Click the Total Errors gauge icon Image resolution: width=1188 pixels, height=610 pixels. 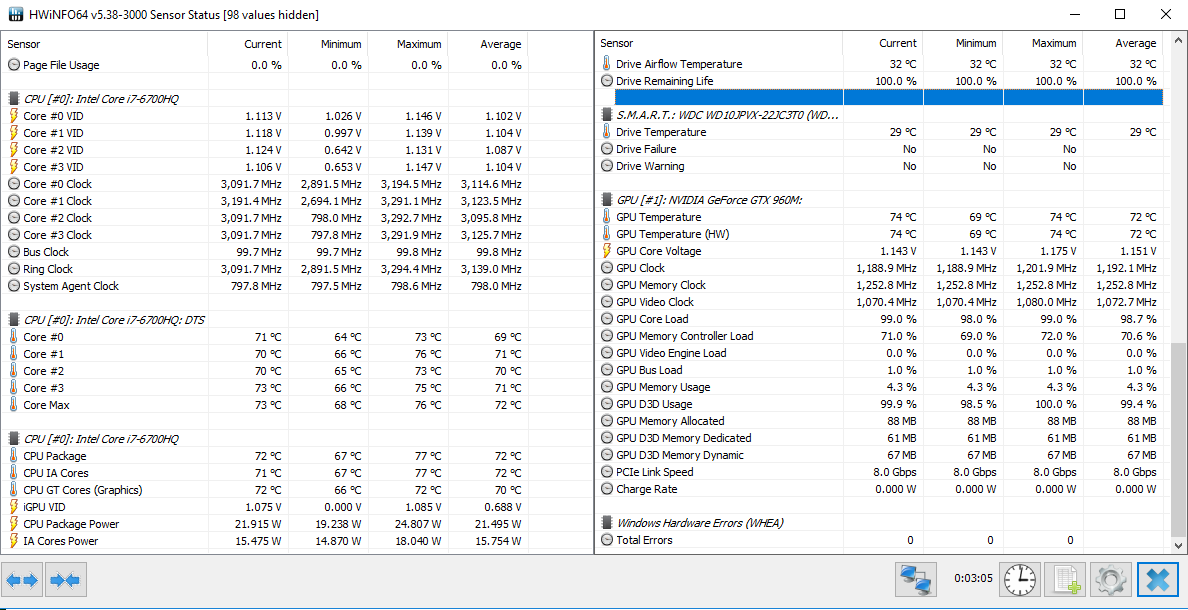(606, 540)
